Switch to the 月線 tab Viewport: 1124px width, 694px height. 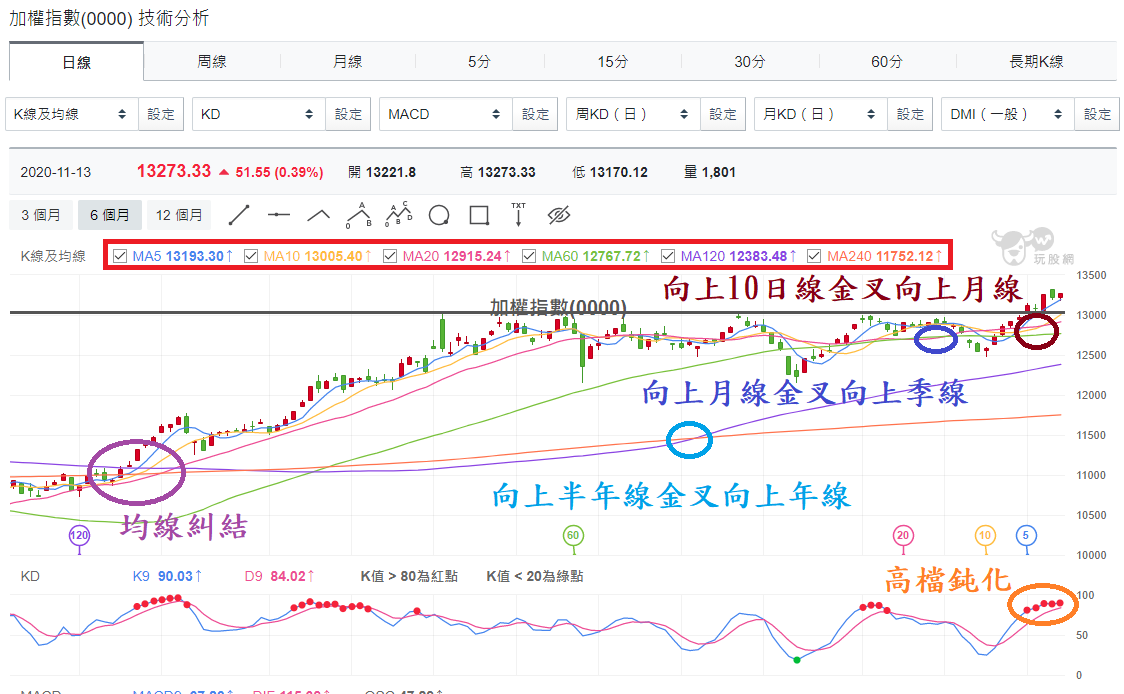pyautogui.click(x=348, y=62)
